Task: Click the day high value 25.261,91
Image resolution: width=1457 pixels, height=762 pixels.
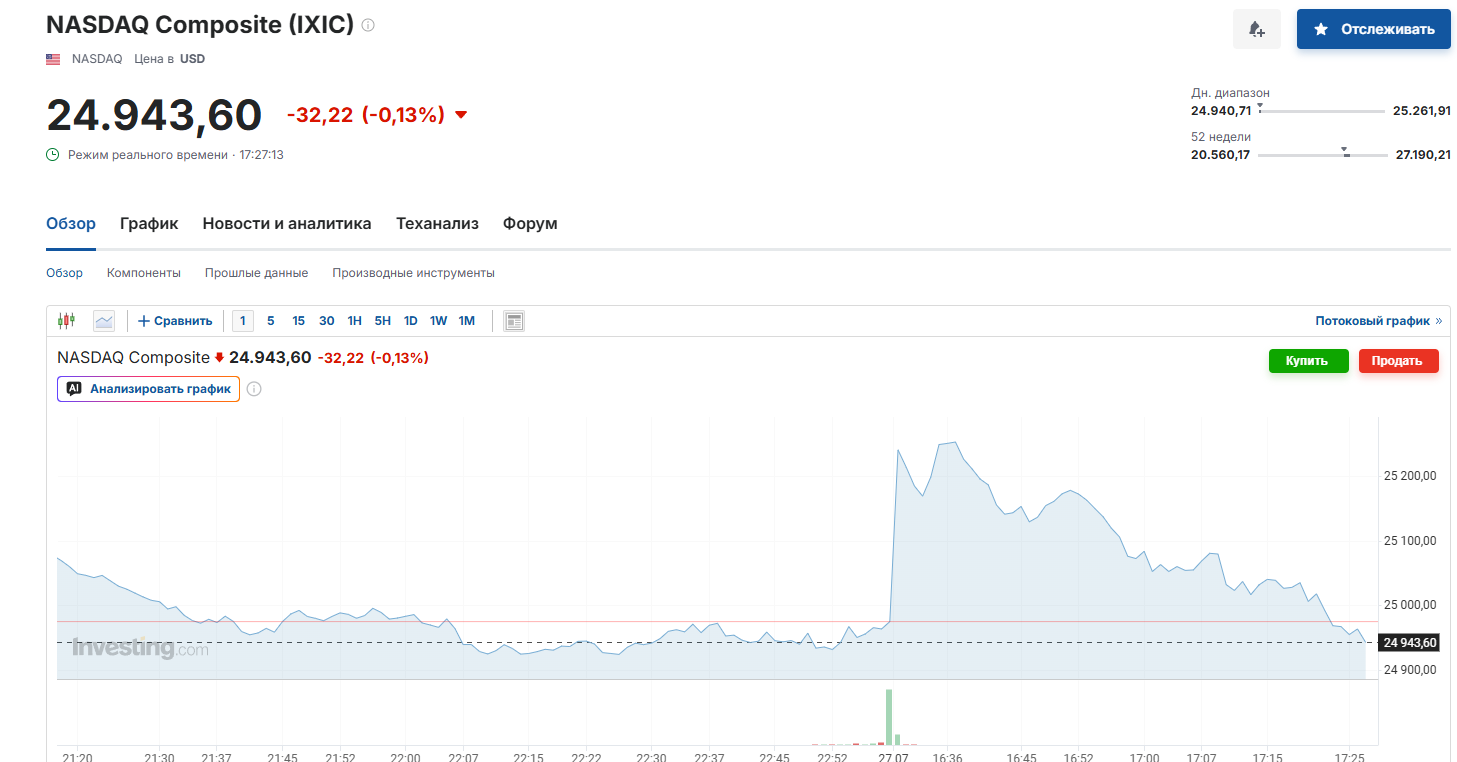Action: (x=1422, y=110)
